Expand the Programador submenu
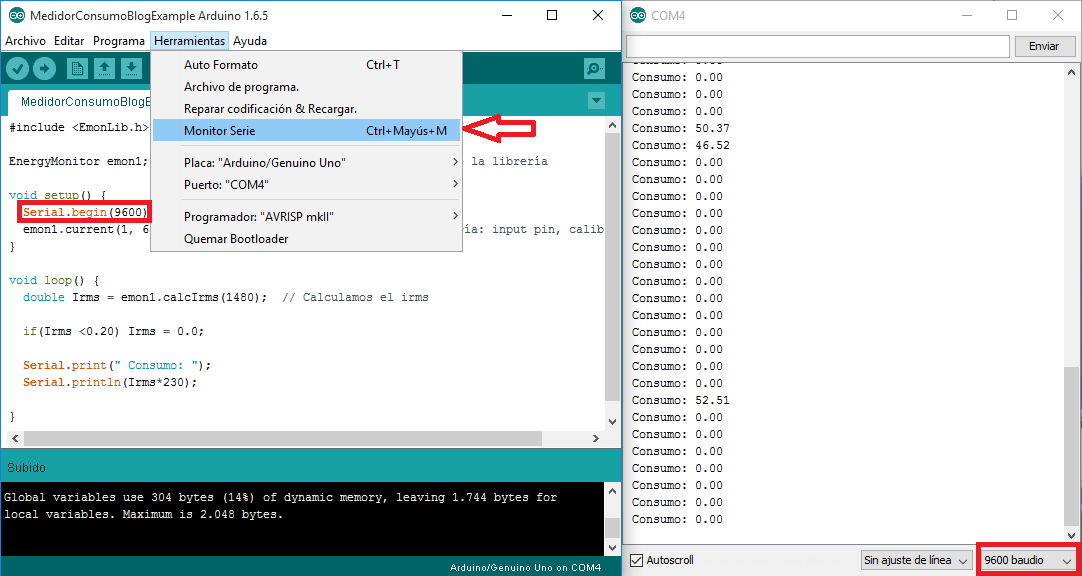This screenshot has width=1082, height=576. [x=306, y=217]
